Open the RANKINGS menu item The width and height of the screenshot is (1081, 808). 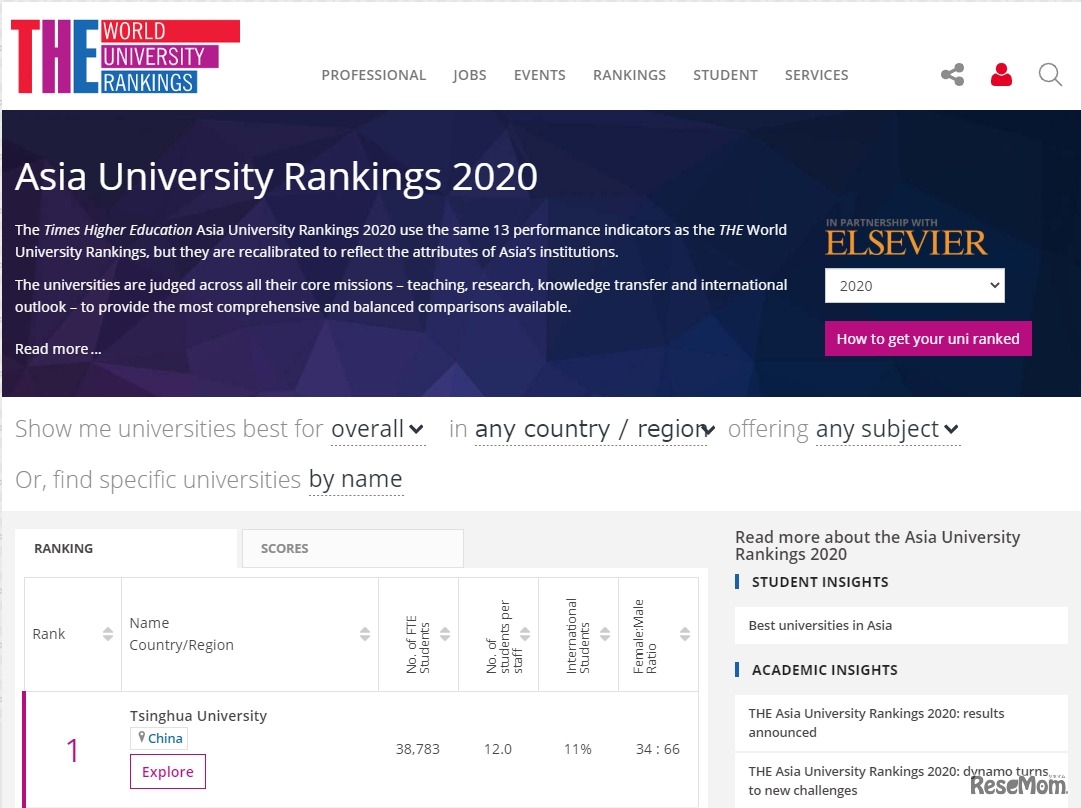[x=629, y=75]
